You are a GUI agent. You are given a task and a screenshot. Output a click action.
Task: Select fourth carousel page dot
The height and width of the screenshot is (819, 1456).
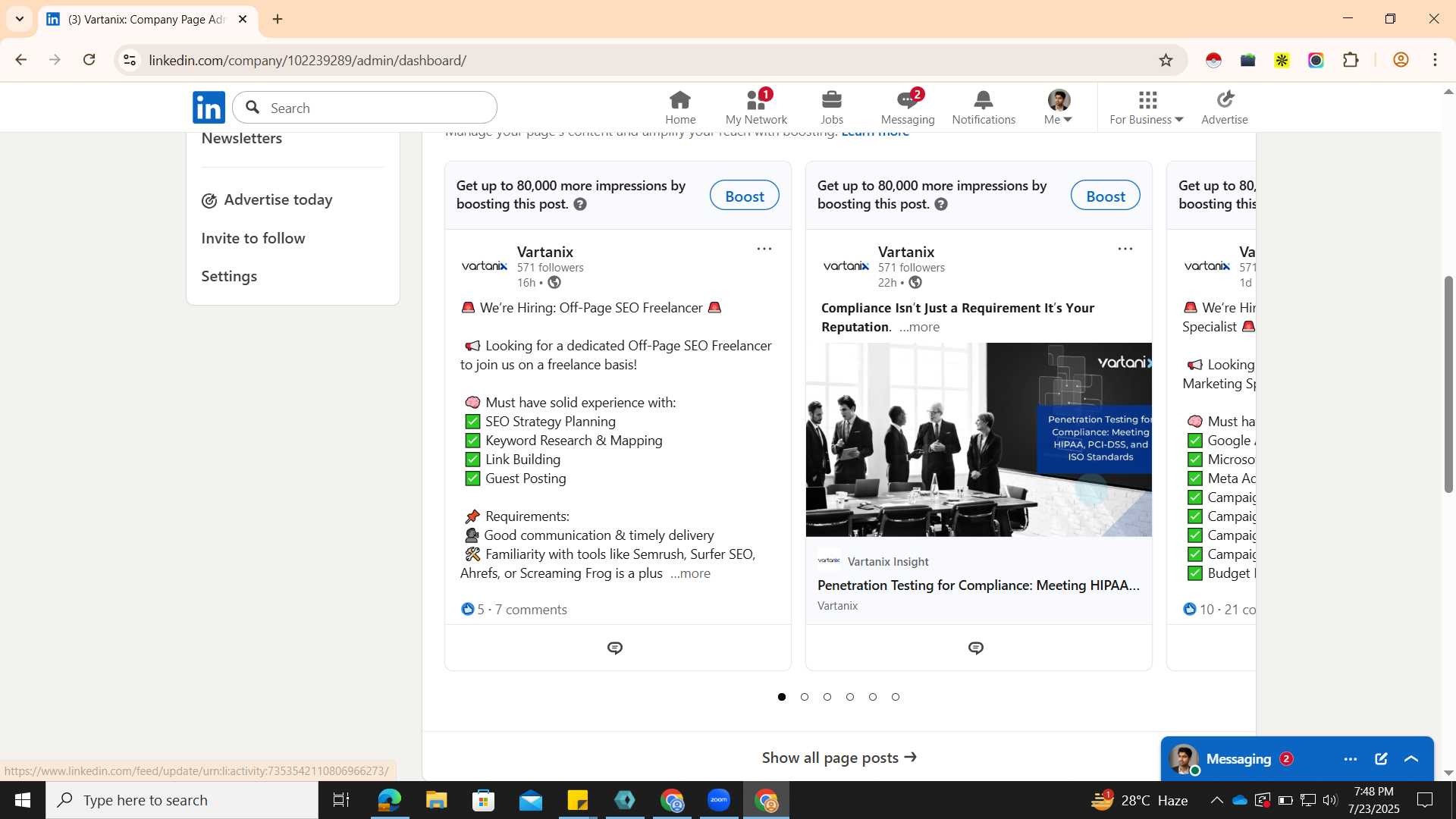click(850, 697)
